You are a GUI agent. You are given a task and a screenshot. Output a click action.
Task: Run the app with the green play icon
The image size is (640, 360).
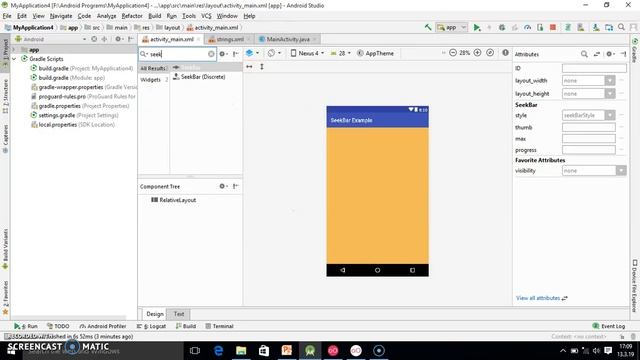coord(476,27)
